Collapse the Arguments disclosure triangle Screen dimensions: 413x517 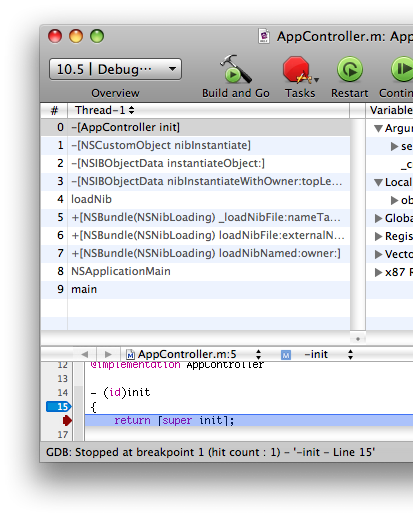[378, 128]
